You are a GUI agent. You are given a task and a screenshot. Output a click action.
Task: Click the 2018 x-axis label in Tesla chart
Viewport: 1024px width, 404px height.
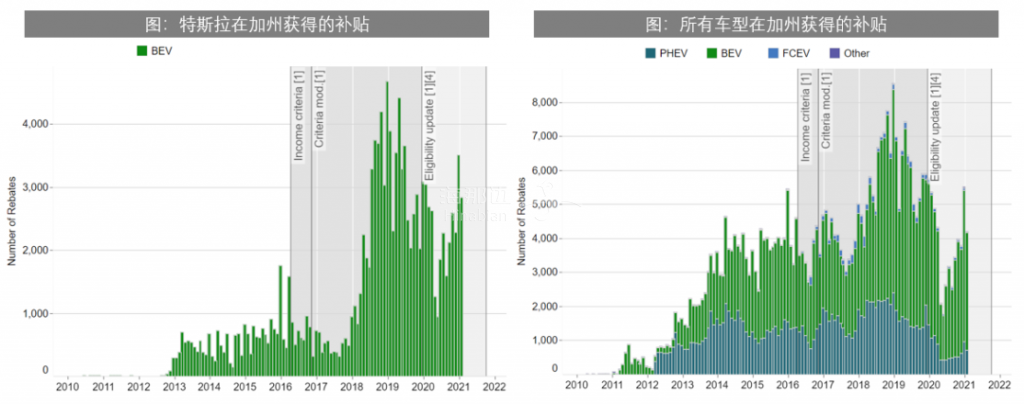pyautogui.click(x=352, y=387)
